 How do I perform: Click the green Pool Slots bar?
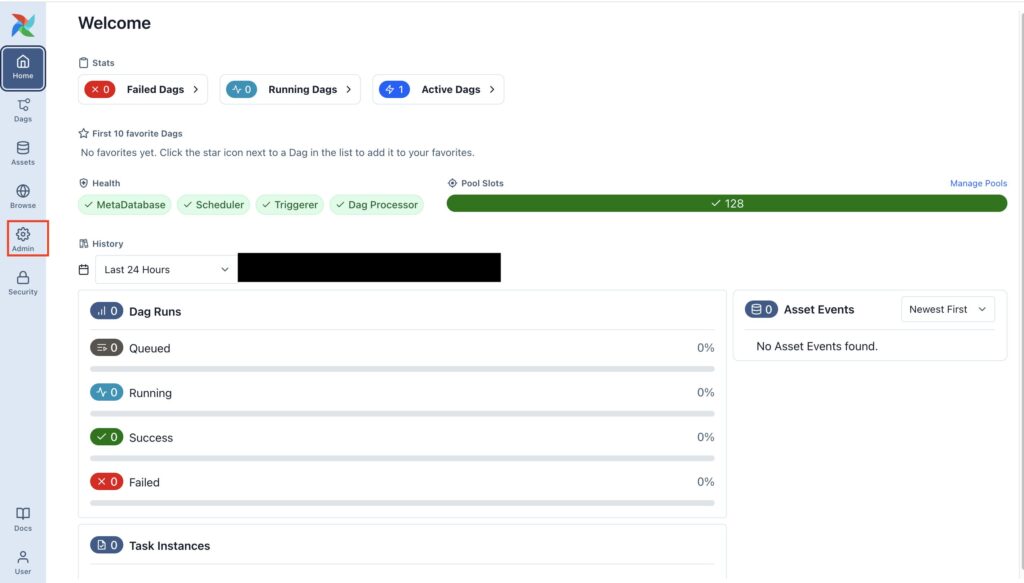(x=726, y=204)
